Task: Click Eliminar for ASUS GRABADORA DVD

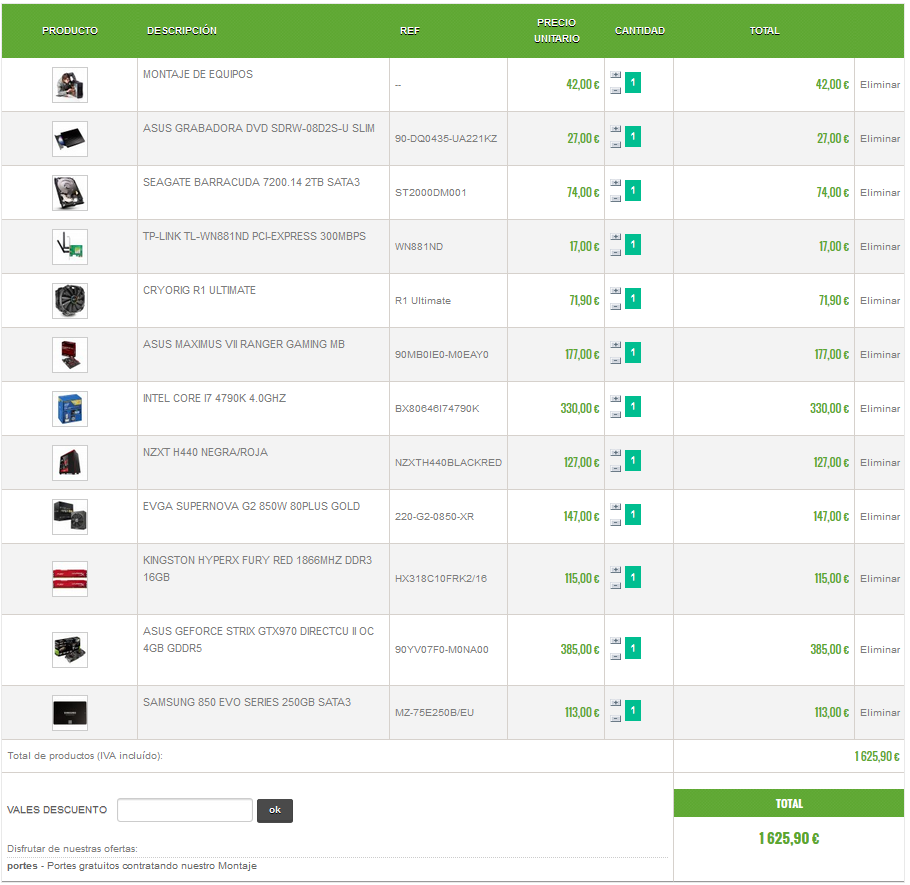Action: click(x=880, y=139)
